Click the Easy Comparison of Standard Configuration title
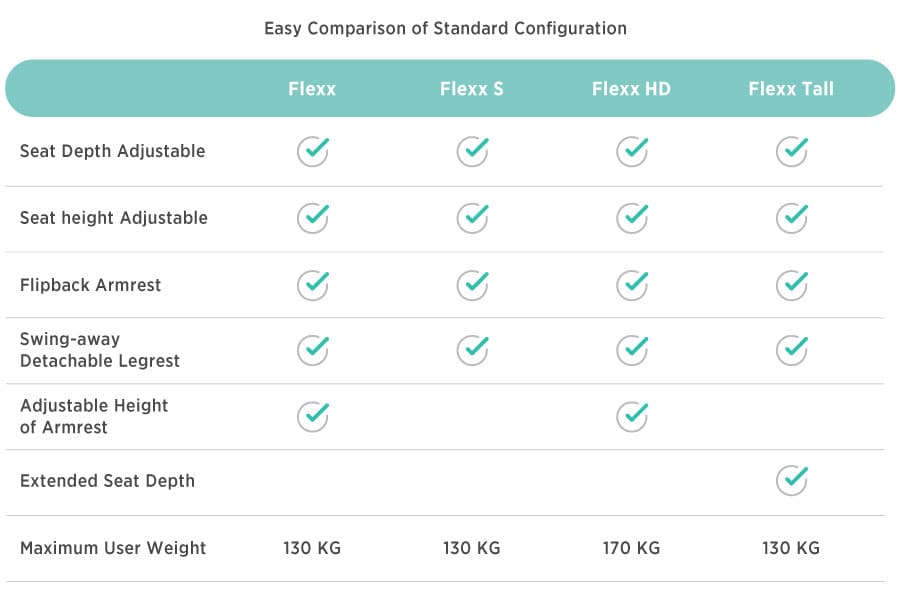The width and height of the screenshot is (900, 589). point(445,29)
